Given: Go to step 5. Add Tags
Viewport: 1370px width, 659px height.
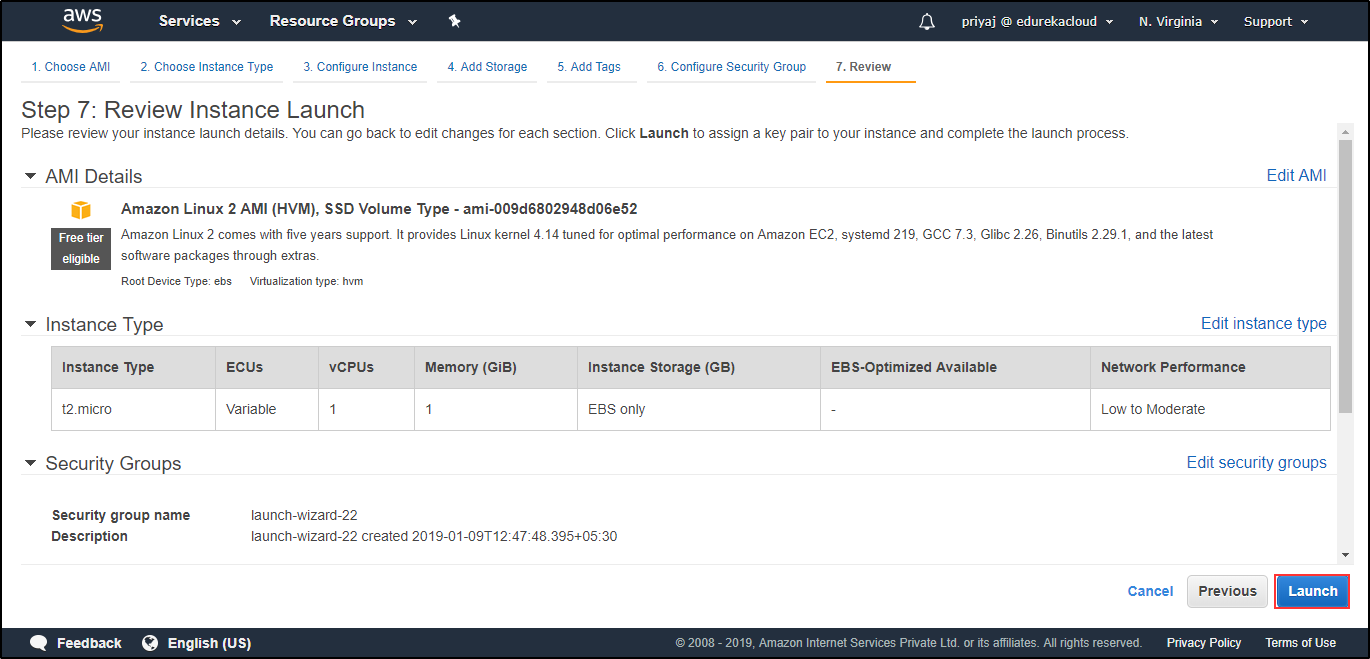Looking at the screenshot, I should point(589,67).
